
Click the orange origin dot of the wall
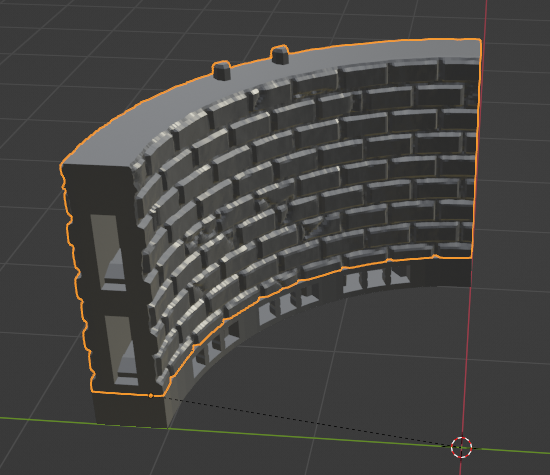[x=151, y=396]
